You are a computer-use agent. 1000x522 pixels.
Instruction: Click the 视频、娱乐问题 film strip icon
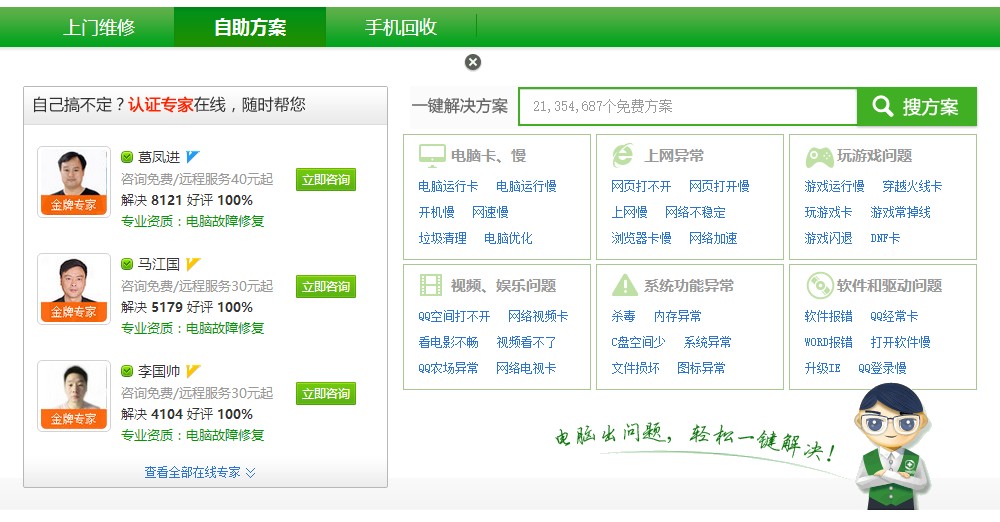[430, 285]
